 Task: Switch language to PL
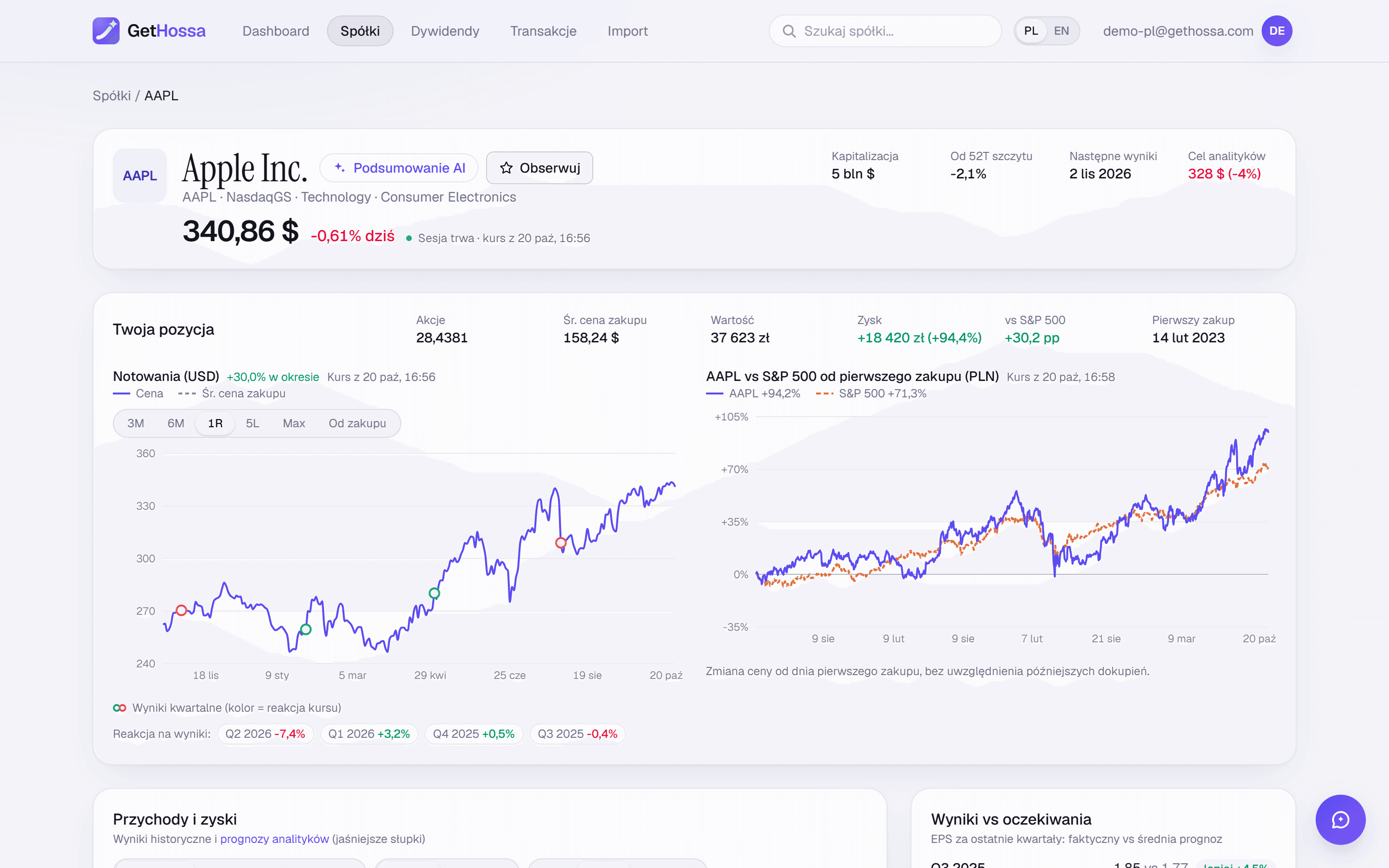pyautogui.click(x=1031, y=31)
